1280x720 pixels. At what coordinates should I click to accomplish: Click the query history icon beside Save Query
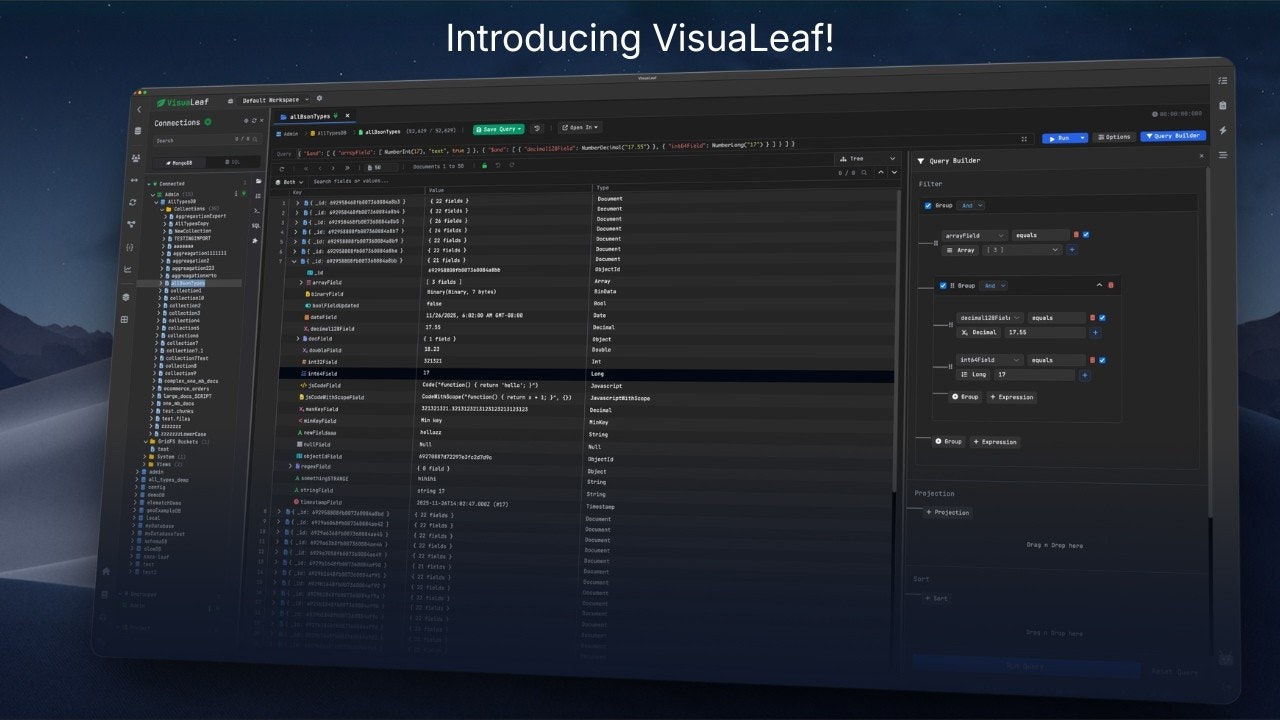(537, 129)
